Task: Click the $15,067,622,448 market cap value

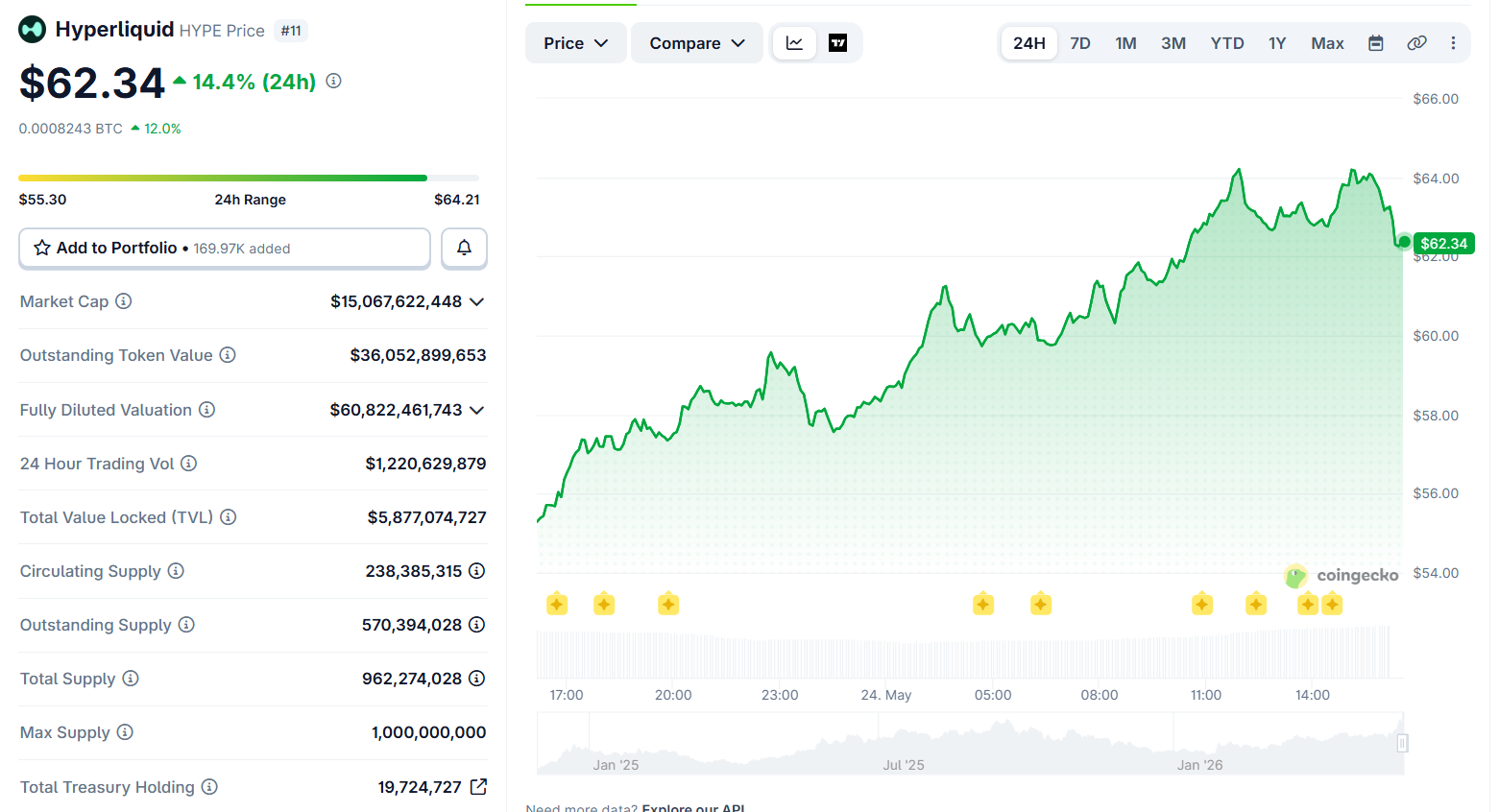Action: 397,301
